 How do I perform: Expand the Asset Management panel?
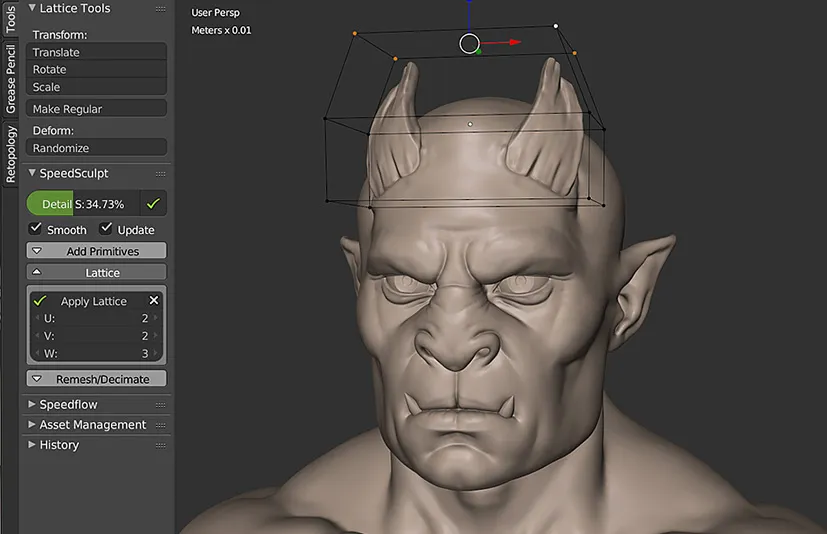point(32,424)
